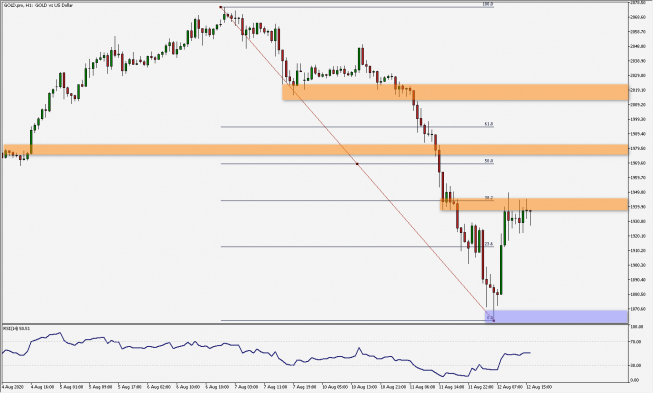The height and width of the screenshot is (393, 653).
Task: Click the 10 Aug 05:00 time label
Action: pyautogui.click(x=334, y=387)
